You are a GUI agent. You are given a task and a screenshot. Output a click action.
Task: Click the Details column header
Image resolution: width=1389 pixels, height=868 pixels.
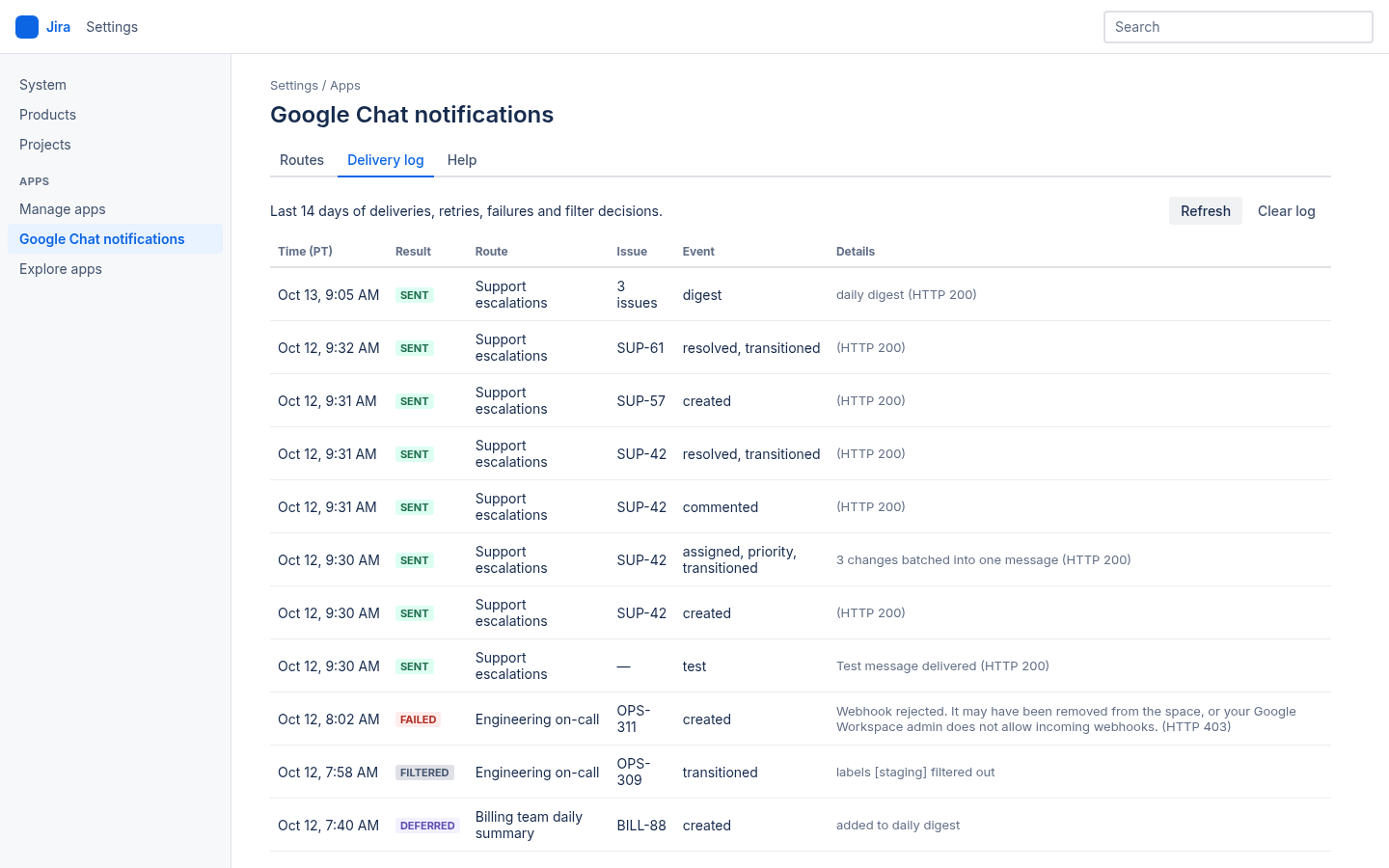pyautogui.click(x=856, y=252)
